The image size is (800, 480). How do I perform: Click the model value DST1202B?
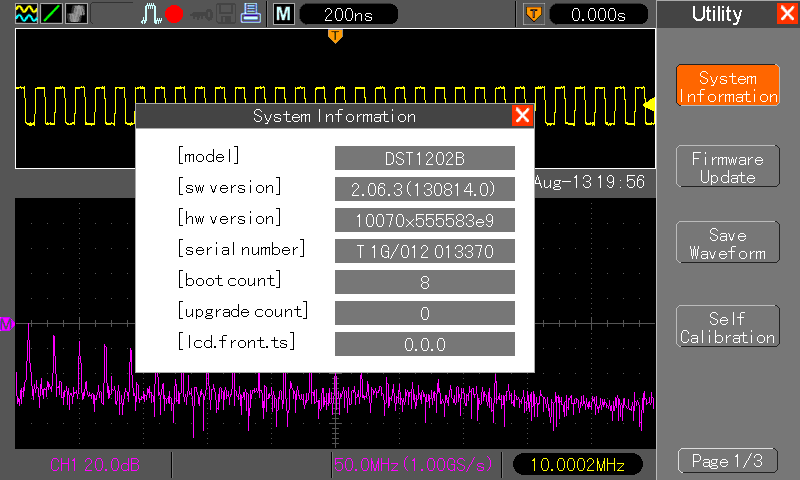point(424,158)
